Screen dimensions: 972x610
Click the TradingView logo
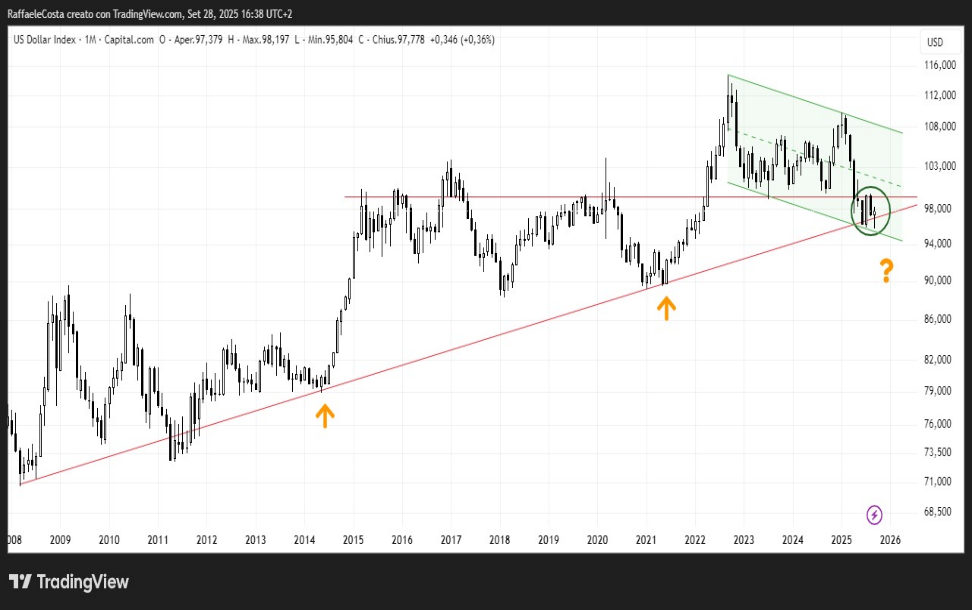69,582
